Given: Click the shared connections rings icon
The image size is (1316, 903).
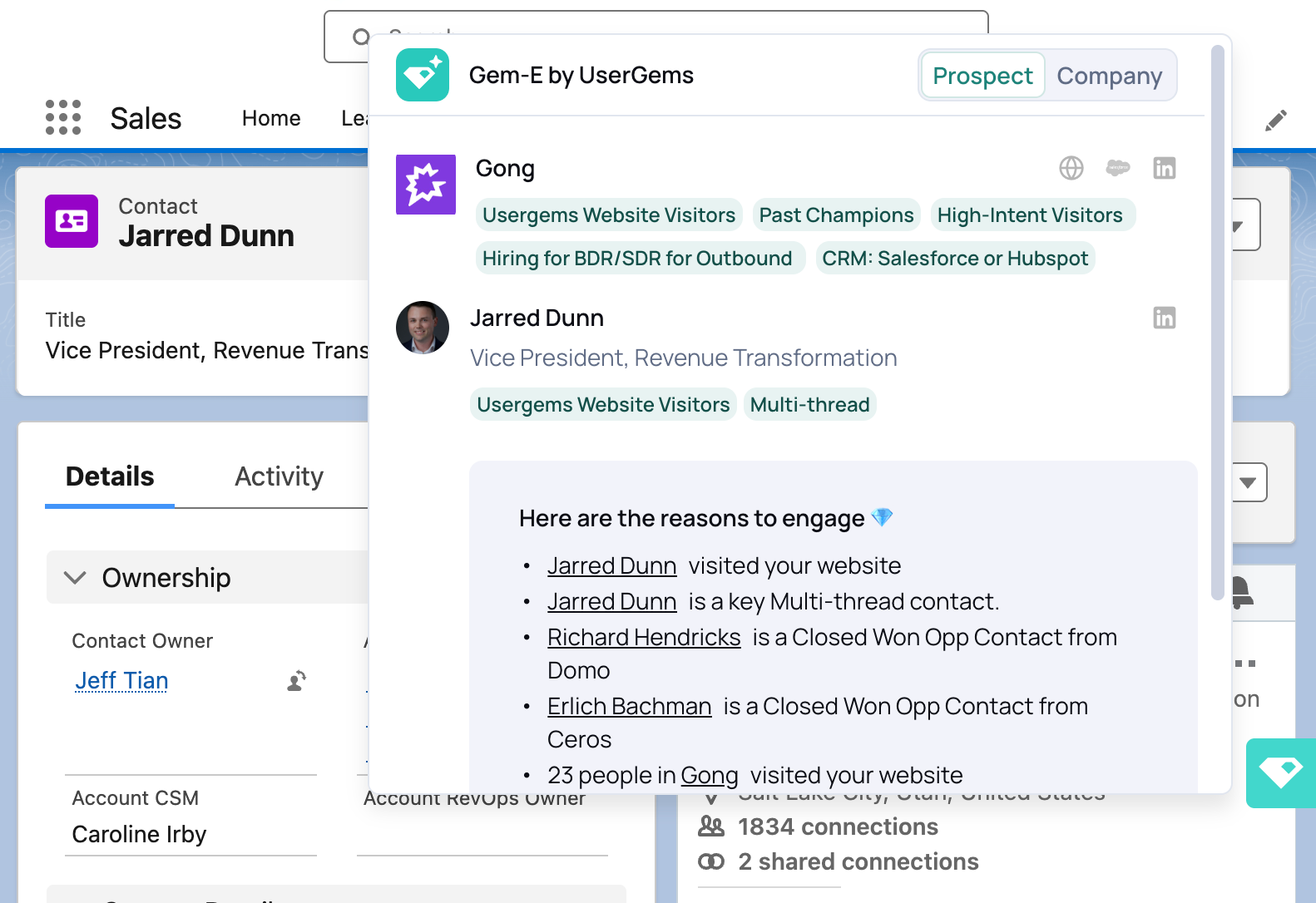Looking at the screenshot, I should (711, 861).
